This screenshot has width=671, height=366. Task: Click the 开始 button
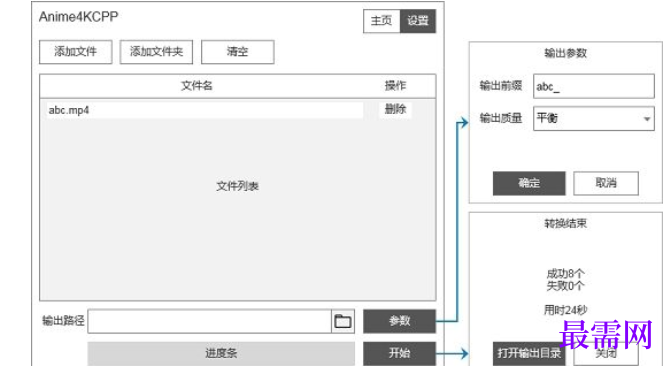[x=399, y=353]
